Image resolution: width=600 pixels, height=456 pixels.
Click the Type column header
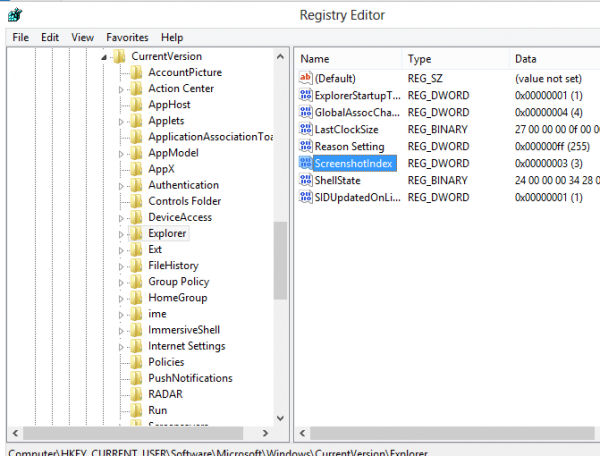point(455,59)
